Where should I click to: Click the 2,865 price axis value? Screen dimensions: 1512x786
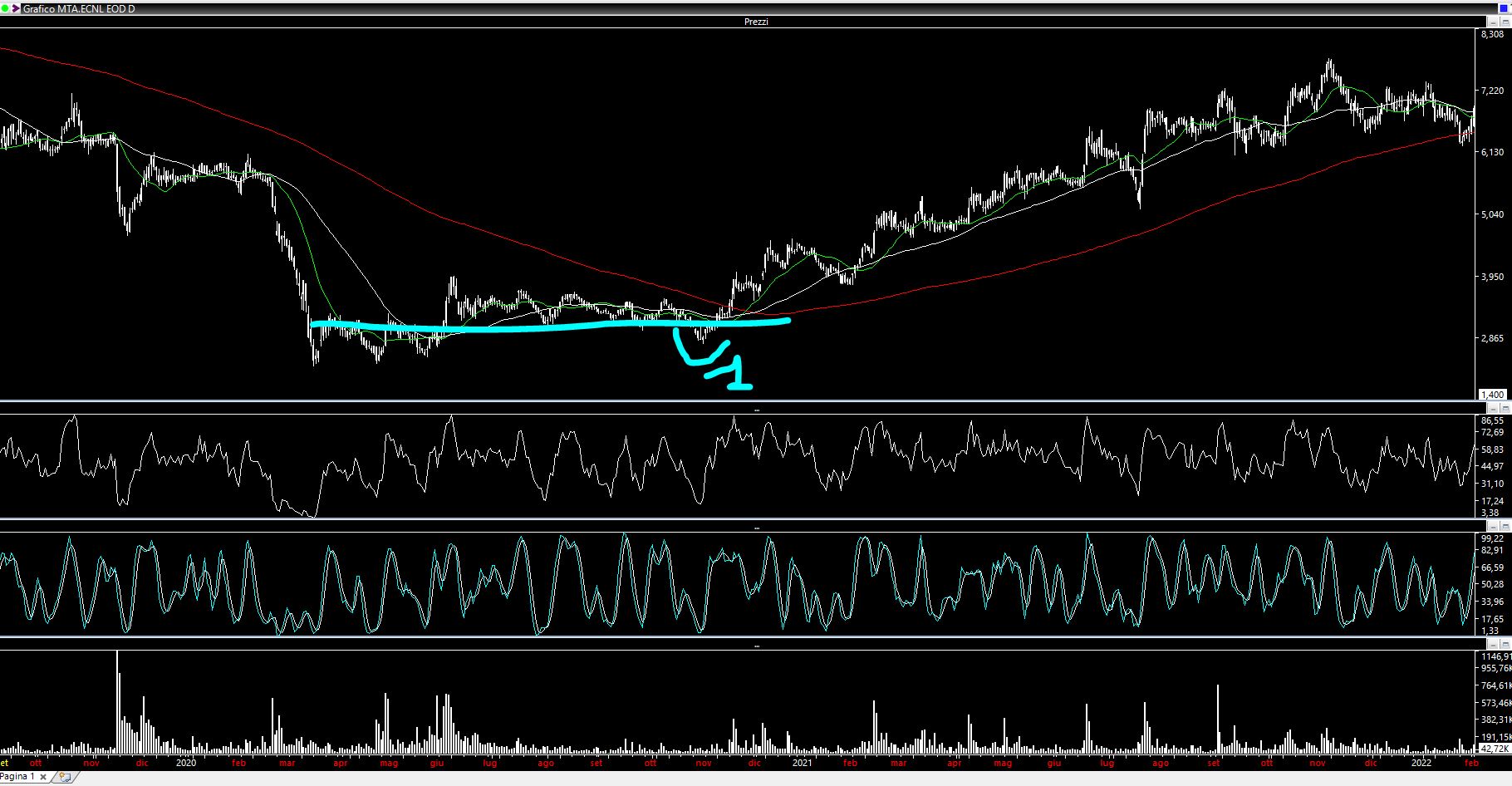click(x=1493, y=338)
